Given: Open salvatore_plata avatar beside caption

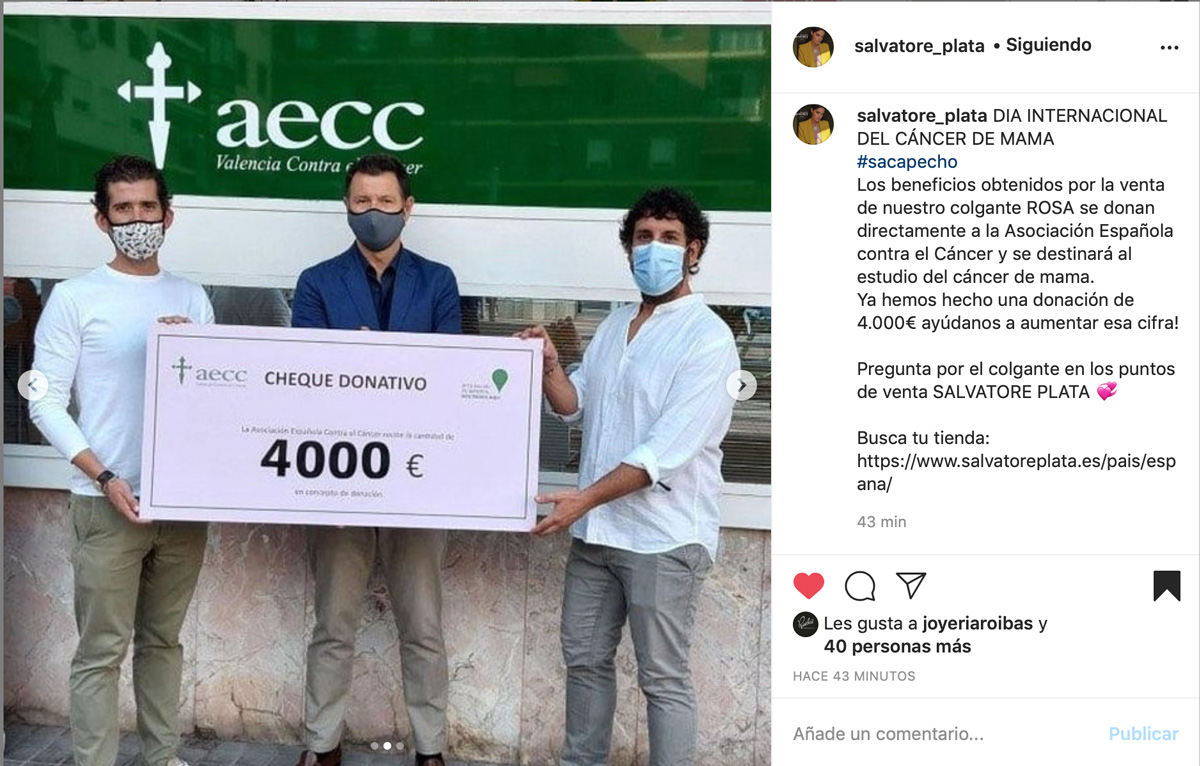Looking at the screenshot, I should coord(813,124).
